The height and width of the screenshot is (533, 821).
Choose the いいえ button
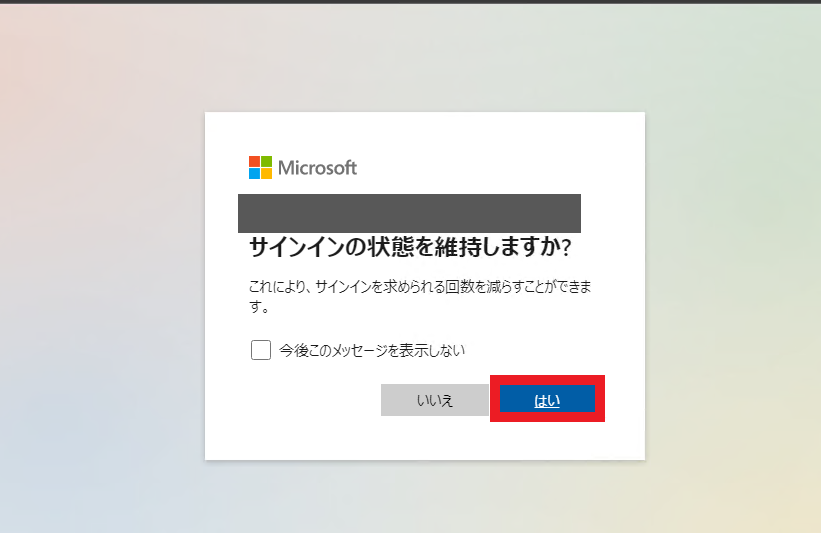tap(435, 400)
